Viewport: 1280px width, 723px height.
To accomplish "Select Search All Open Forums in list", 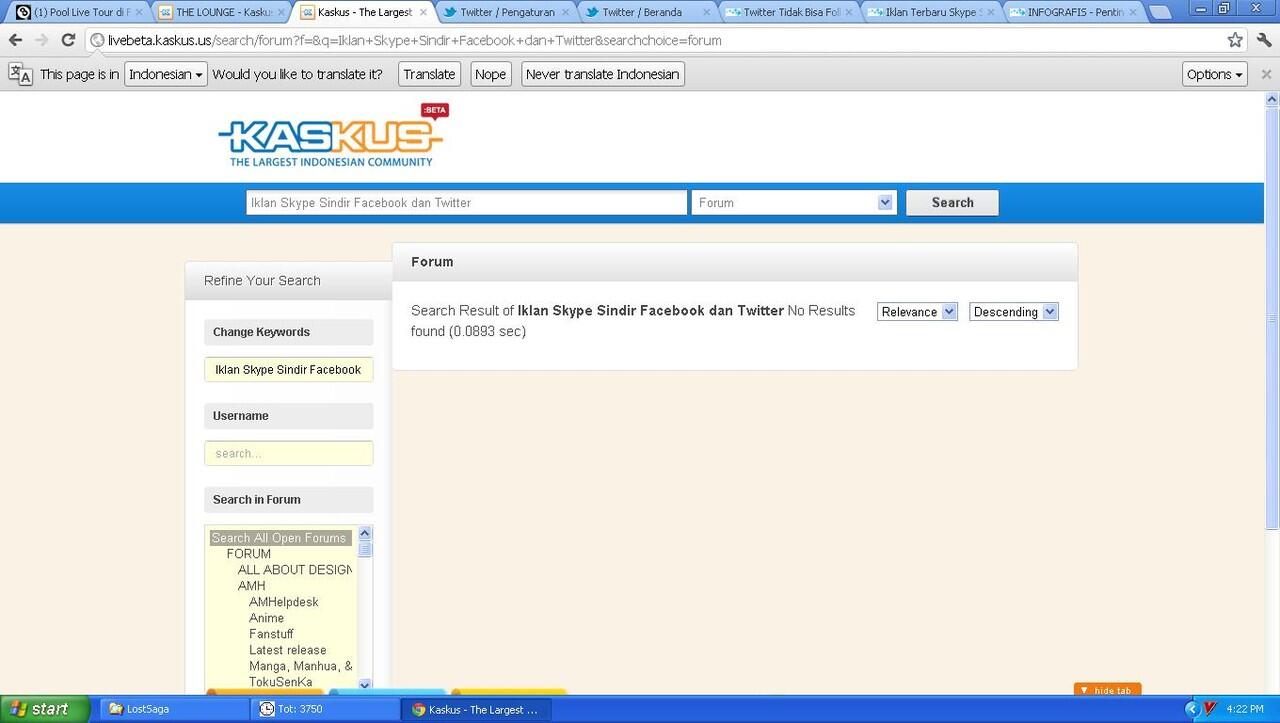I will [x=279, y=538].
